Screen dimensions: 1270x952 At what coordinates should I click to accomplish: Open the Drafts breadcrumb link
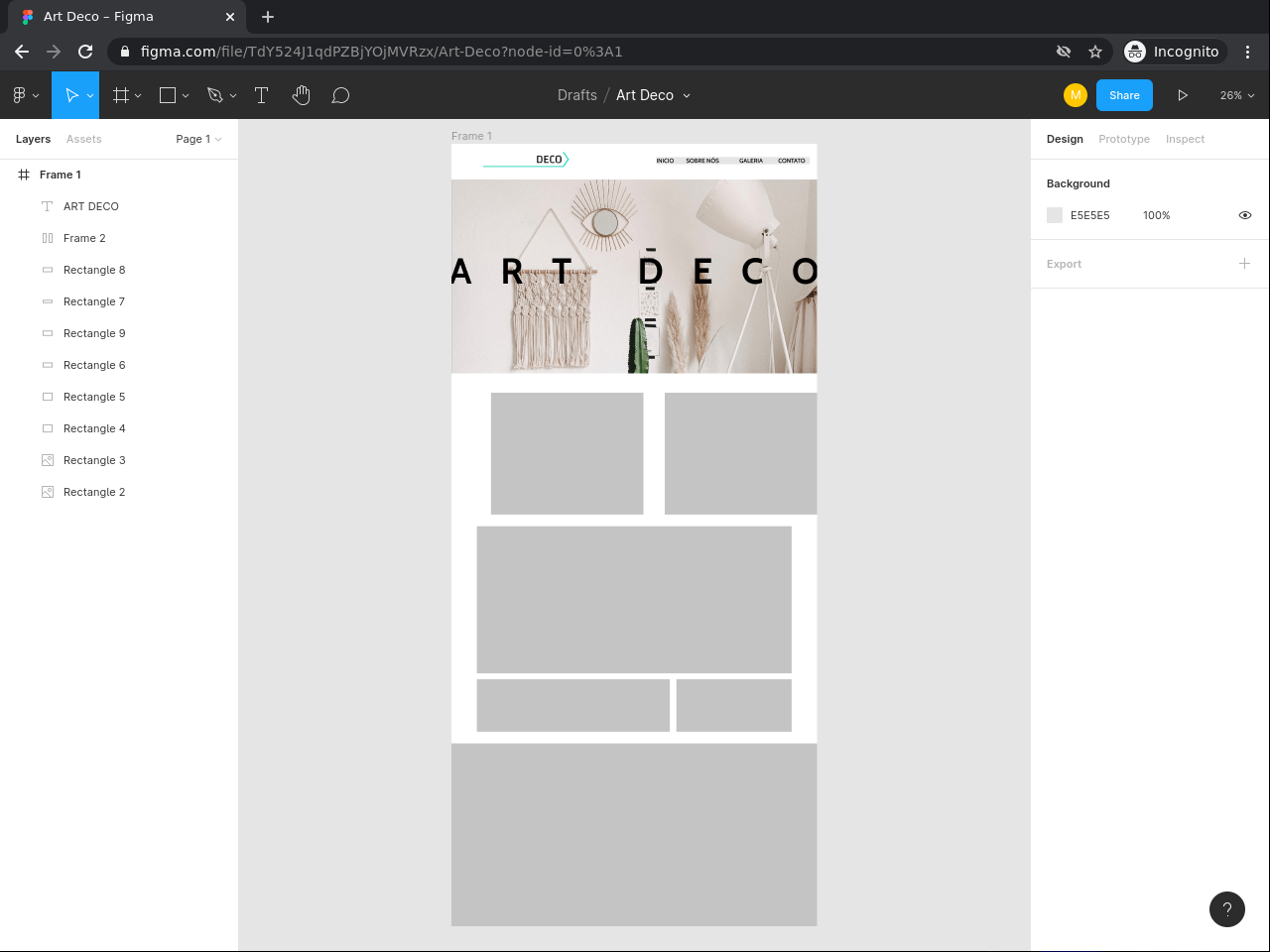coord(577,95)
